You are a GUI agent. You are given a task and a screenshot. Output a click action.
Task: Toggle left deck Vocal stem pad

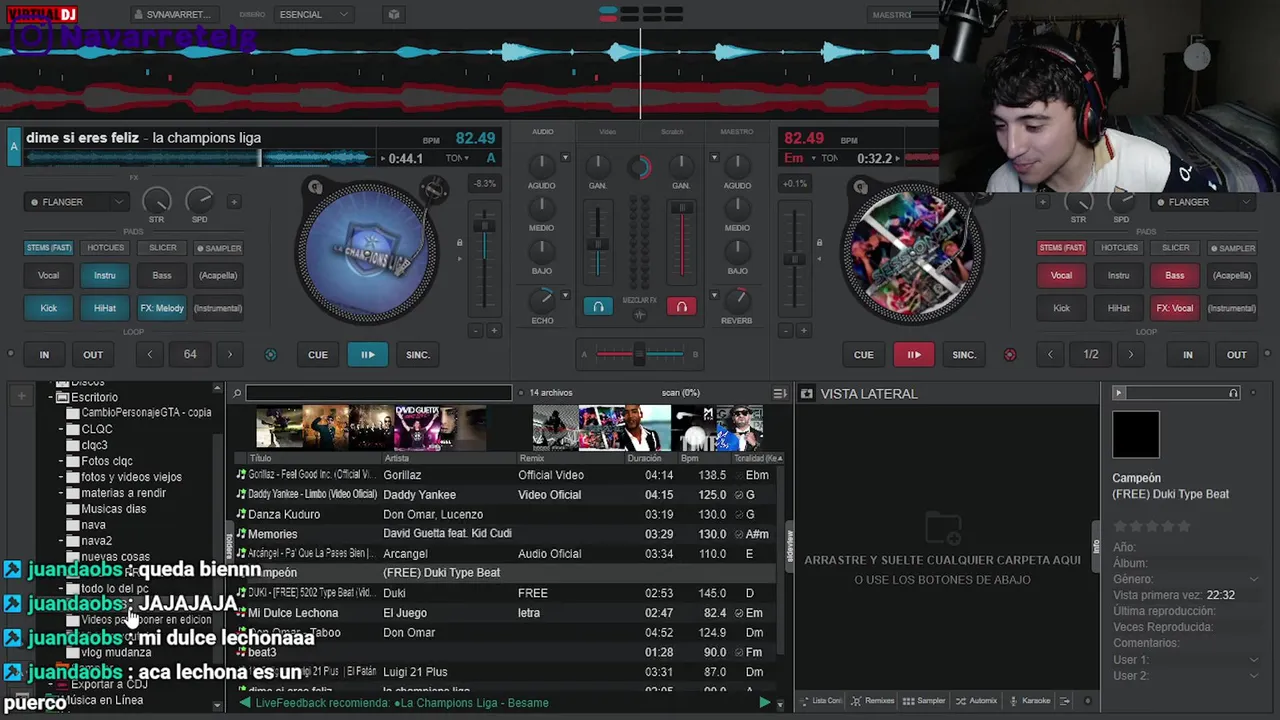point(48,275)
